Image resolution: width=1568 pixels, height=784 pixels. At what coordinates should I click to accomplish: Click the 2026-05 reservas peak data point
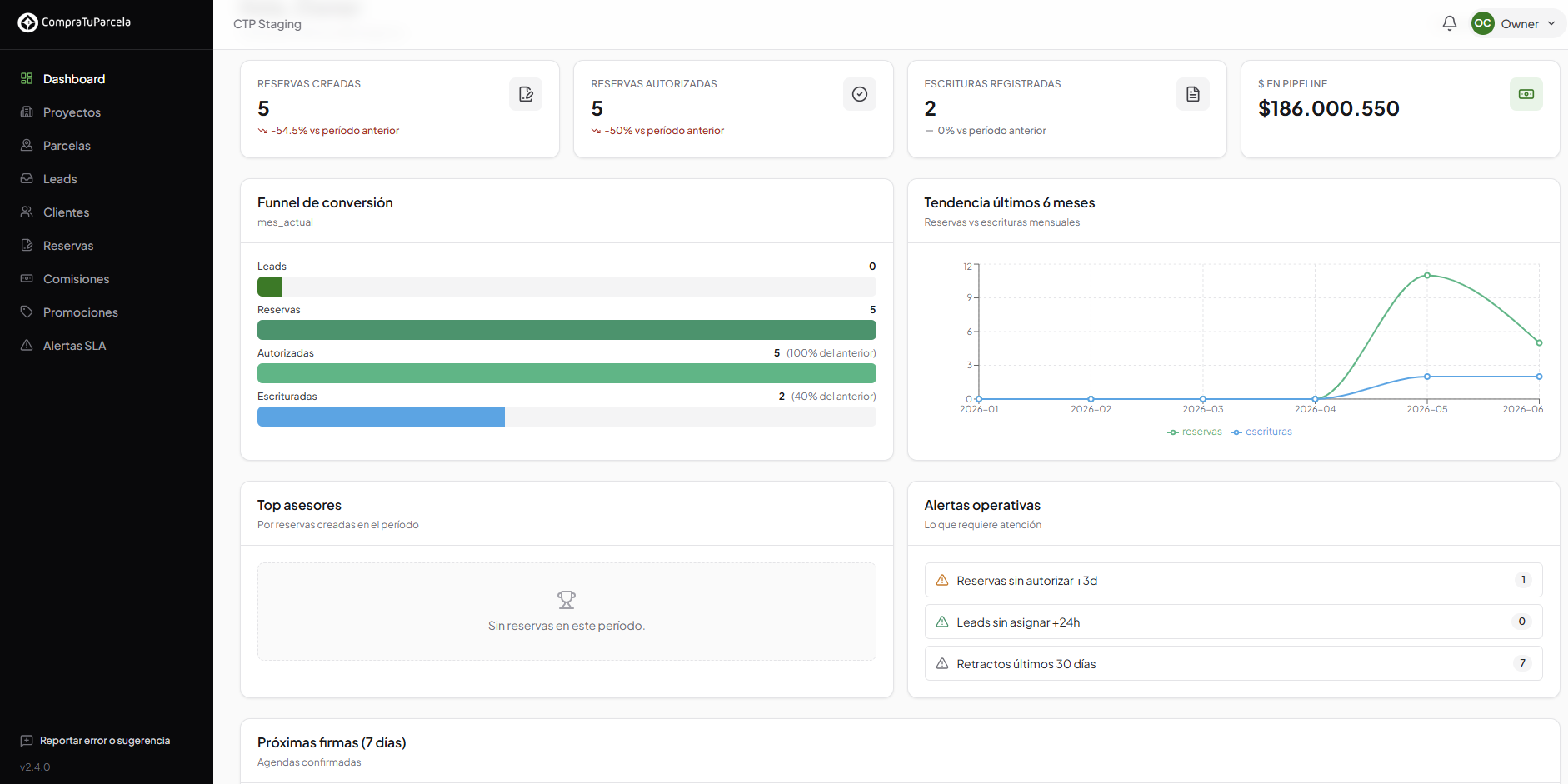pos(1427,275)
